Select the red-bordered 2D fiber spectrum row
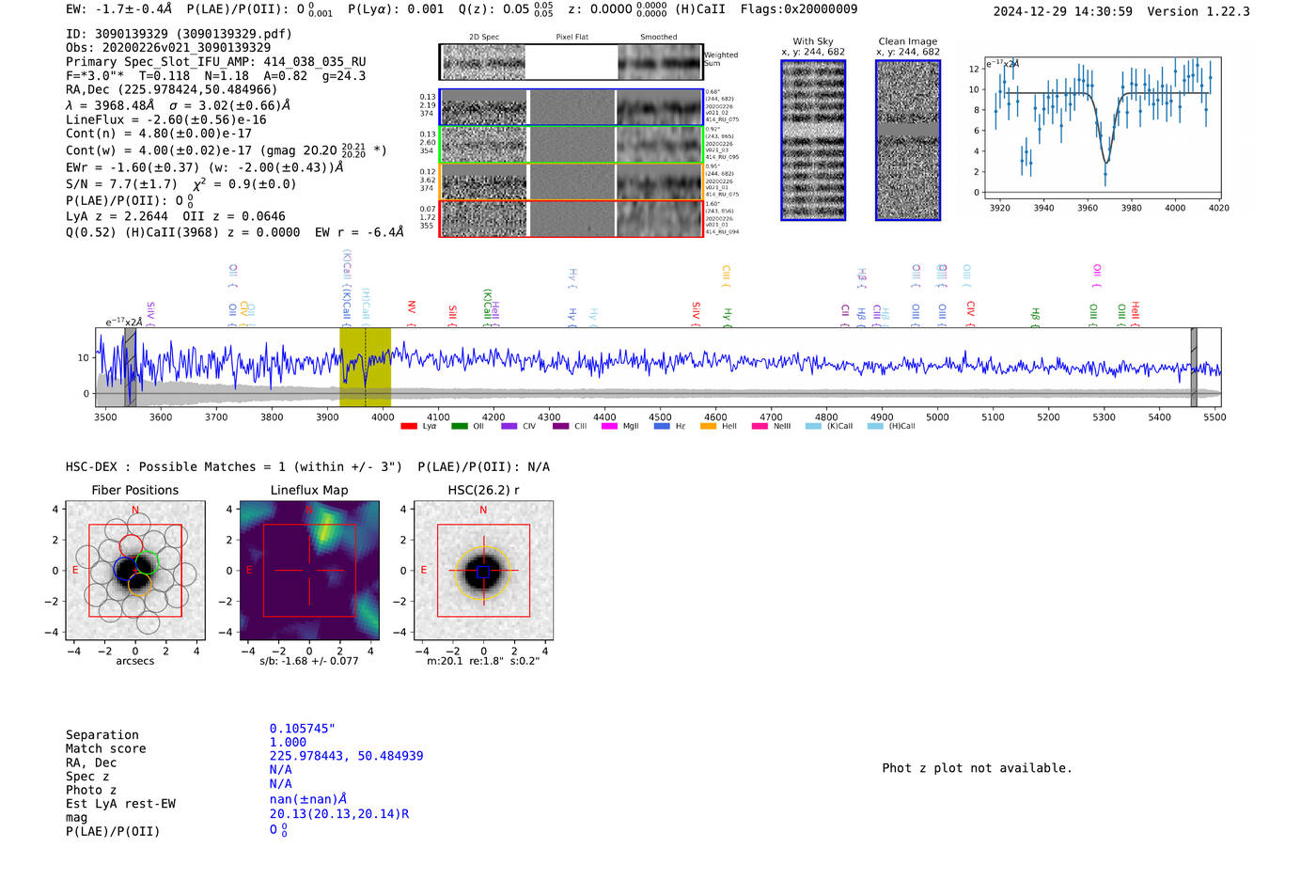1316x896 pixels. pos(571,218)
